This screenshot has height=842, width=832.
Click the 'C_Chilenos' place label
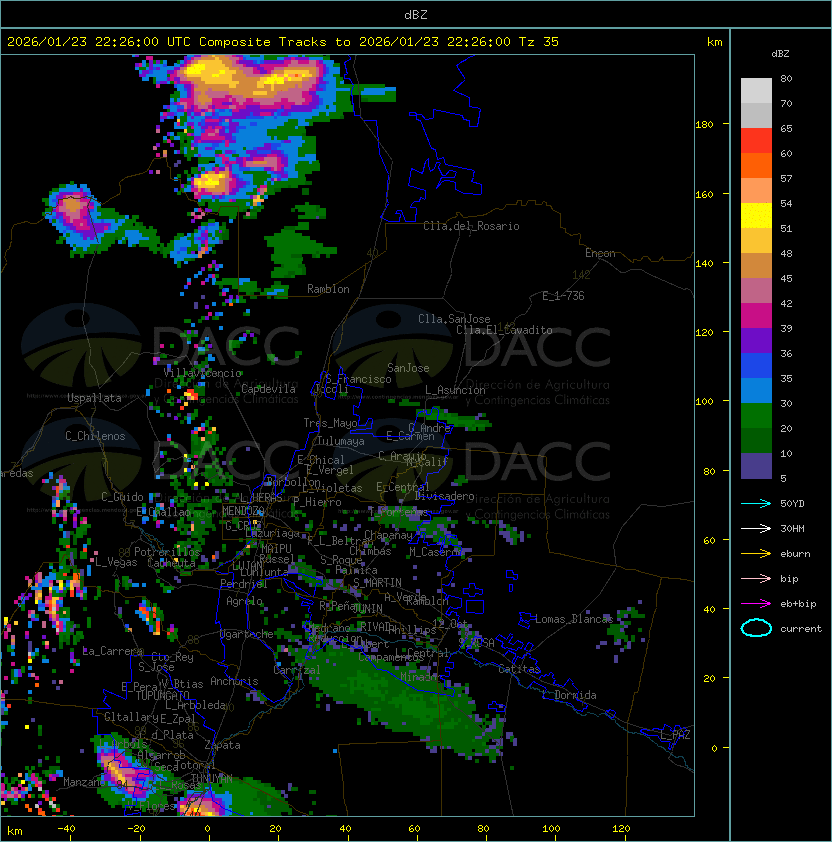95,436
